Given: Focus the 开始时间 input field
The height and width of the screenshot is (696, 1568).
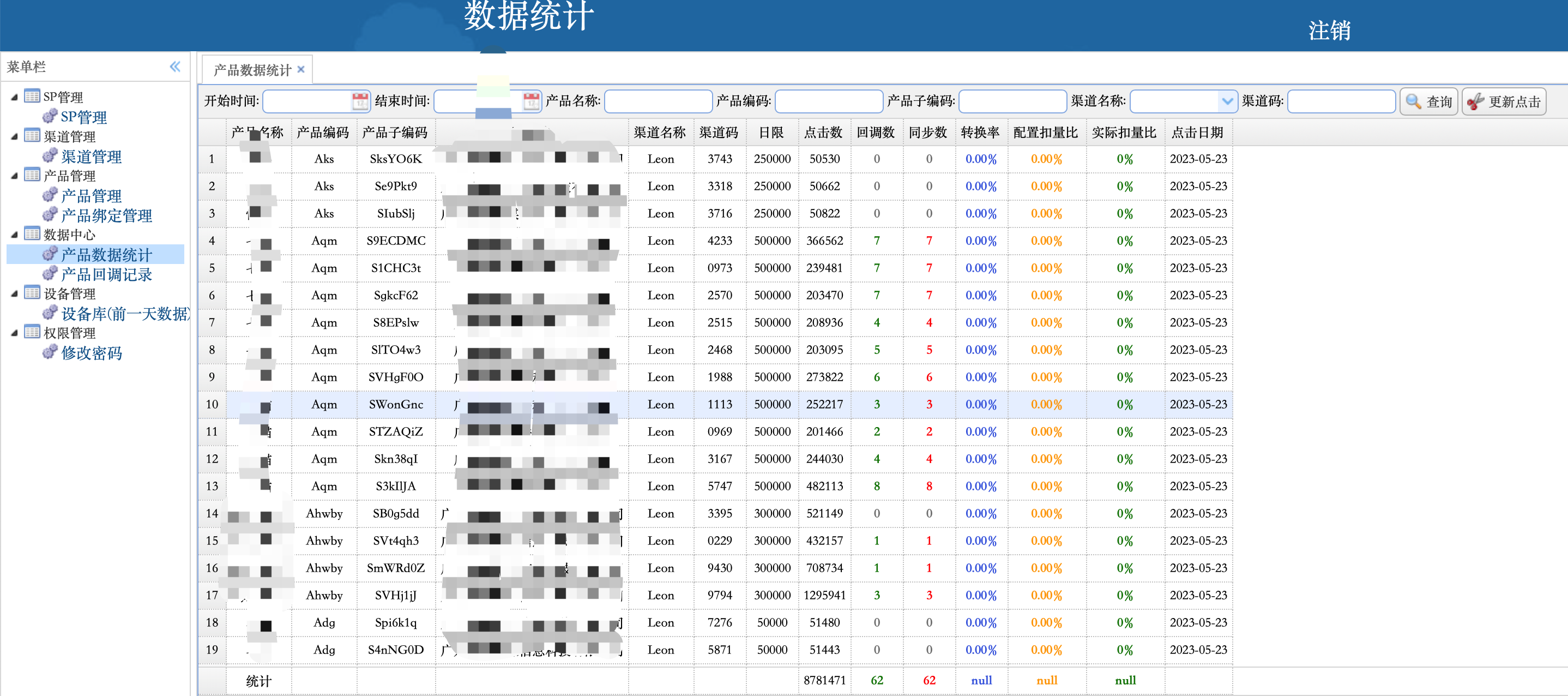Looking at the screenshot, I should pyautogui.click(x=308, y=101).
